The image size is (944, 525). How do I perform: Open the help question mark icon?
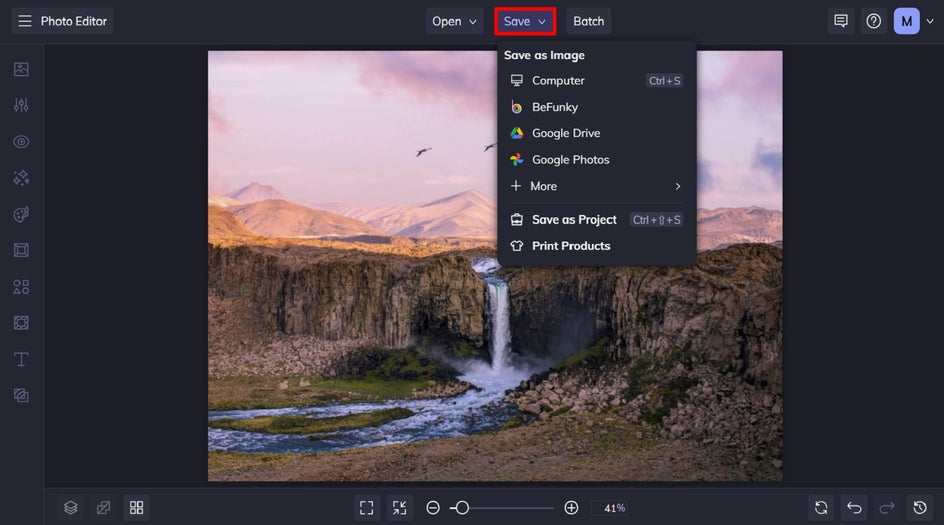tap(874, 21)
